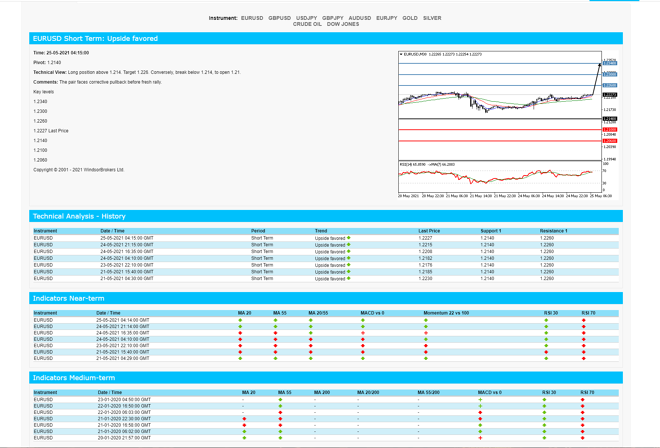This screenshot has width=660, height=448.
Task: Select USDJPY from the instrument list
Action: coord(307,18)
